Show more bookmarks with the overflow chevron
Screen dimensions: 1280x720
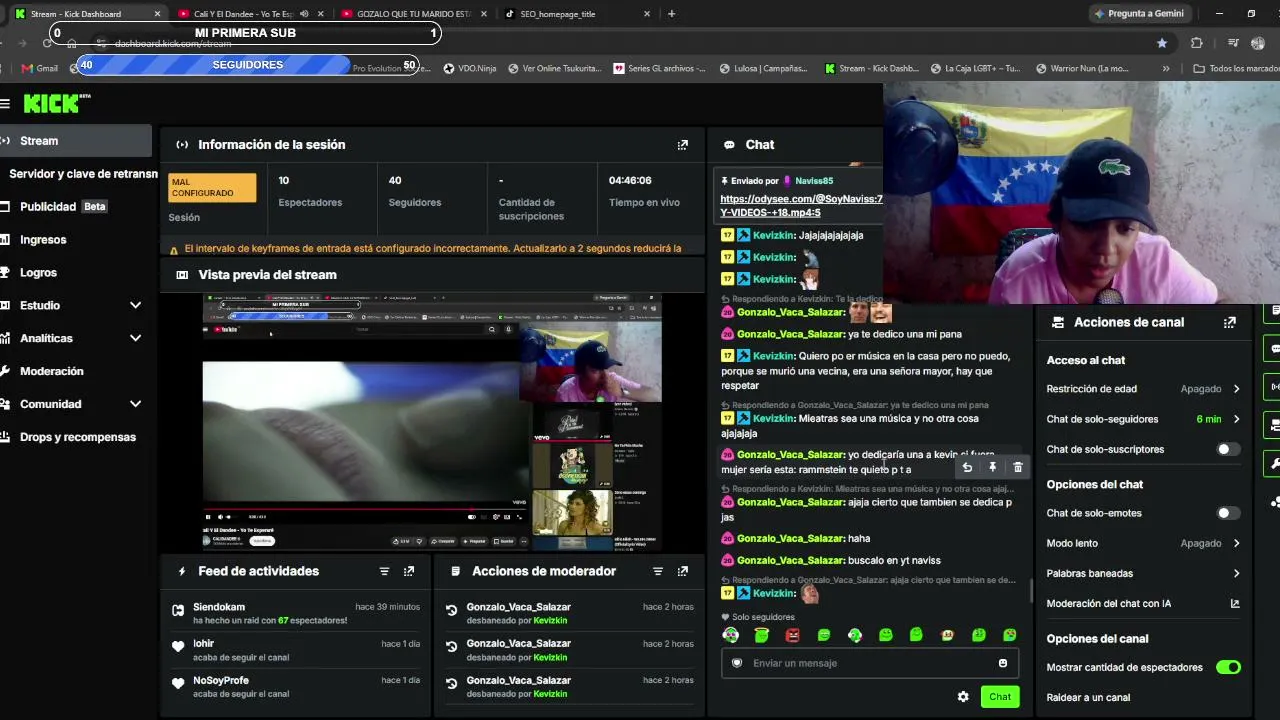pos(1166,69)
